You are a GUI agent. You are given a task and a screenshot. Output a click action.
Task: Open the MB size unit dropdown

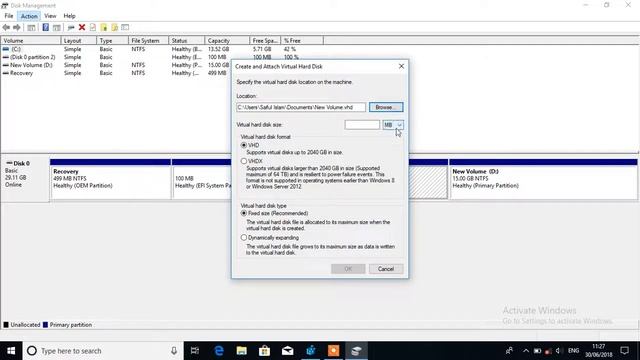[393, 125]
